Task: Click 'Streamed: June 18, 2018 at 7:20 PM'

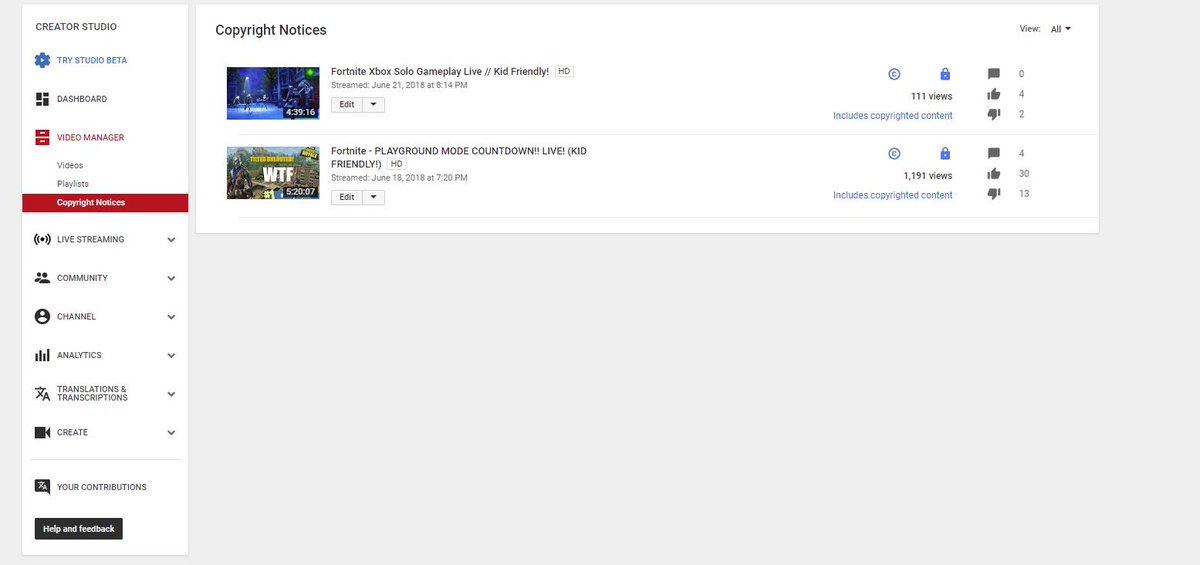Action: tap(399, 178)
